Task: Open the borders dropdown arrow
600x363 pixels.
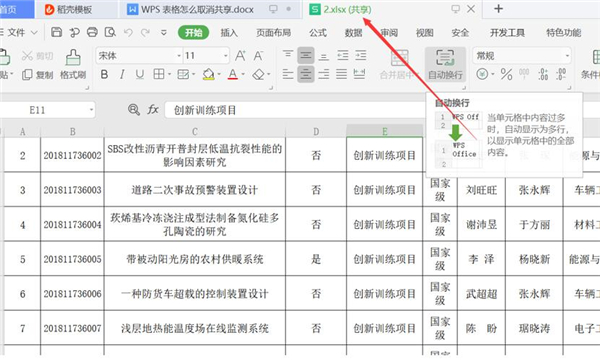Action: [169, 74]
